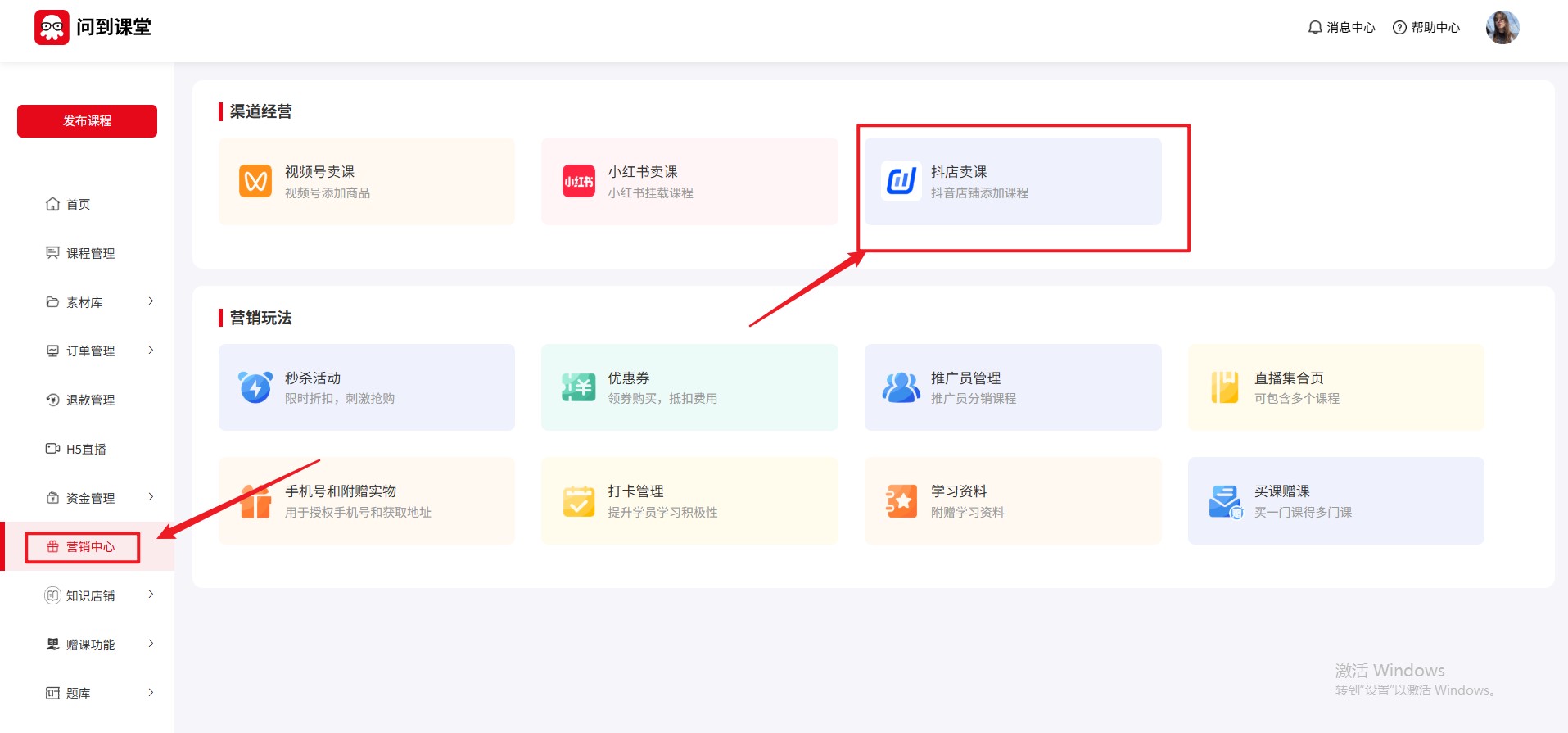Screen dimensions: 1568x733
Task: Click the 帮助中心 question mark icon
Action: click(1400, 27)
